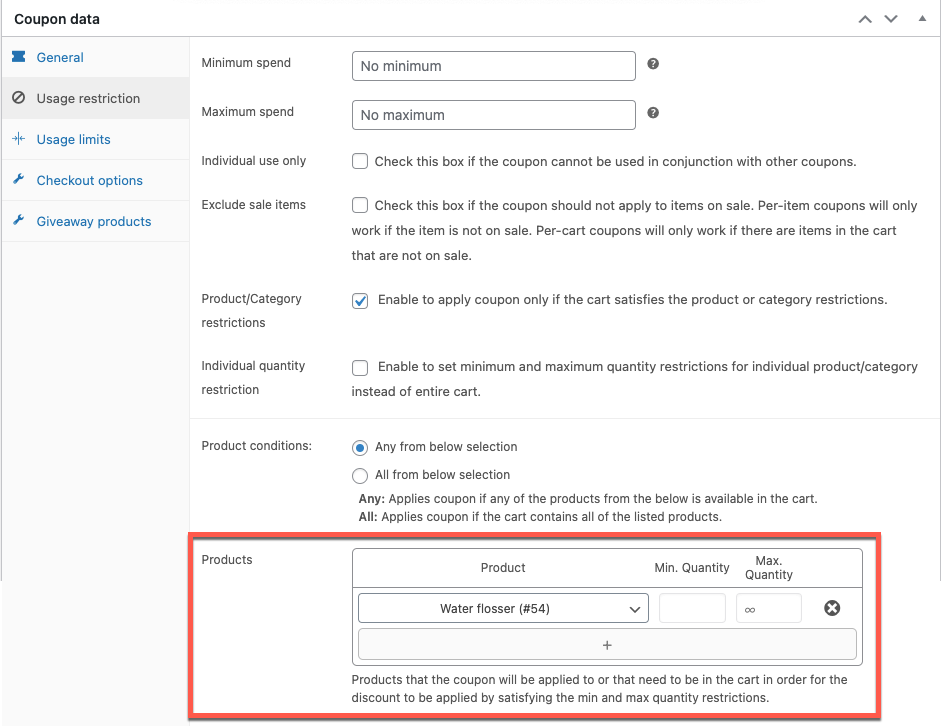Image resolution: width=941 pixels, height=726 pixels.
Task: Click the Individual use only label
Action: coord(253,161)
